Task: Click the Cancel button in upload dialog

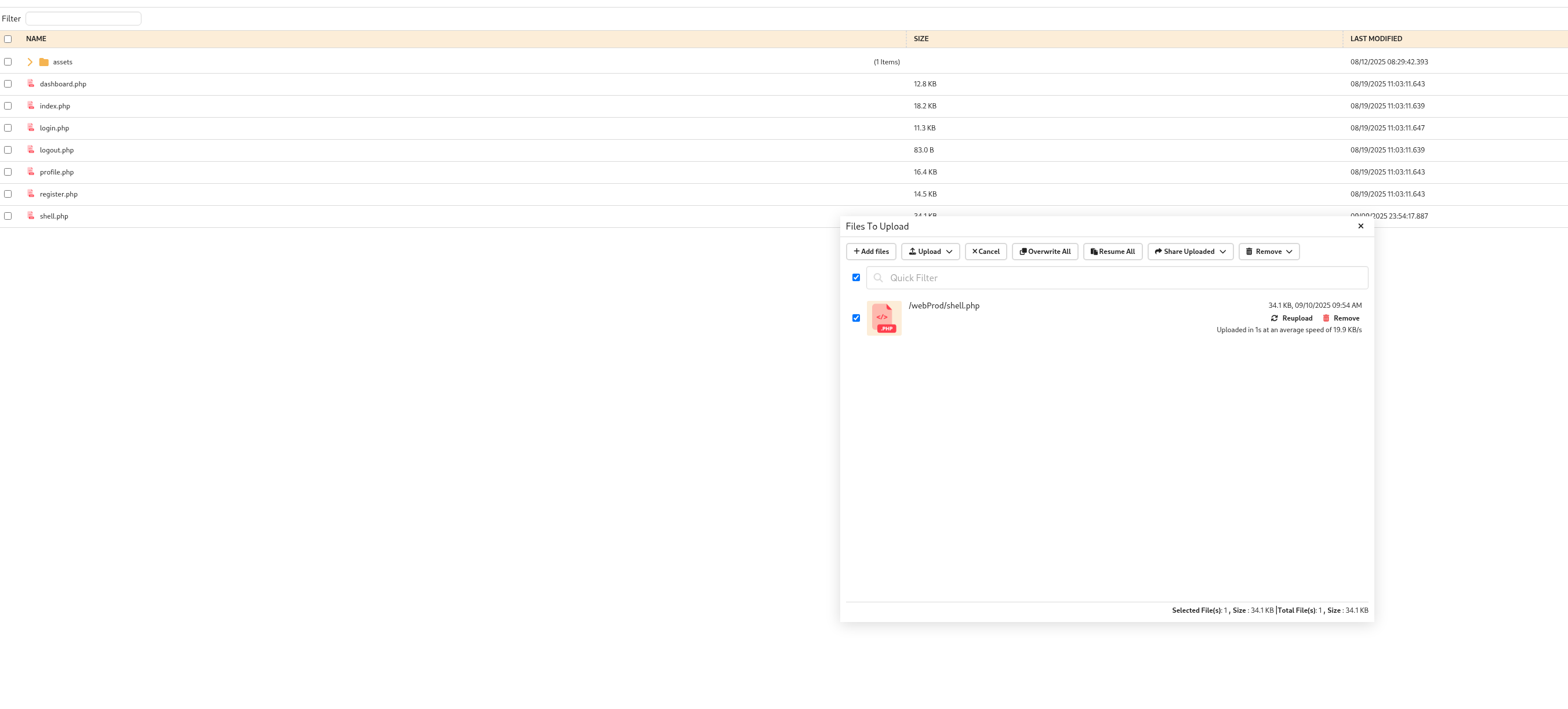Action: click(985, 252)
